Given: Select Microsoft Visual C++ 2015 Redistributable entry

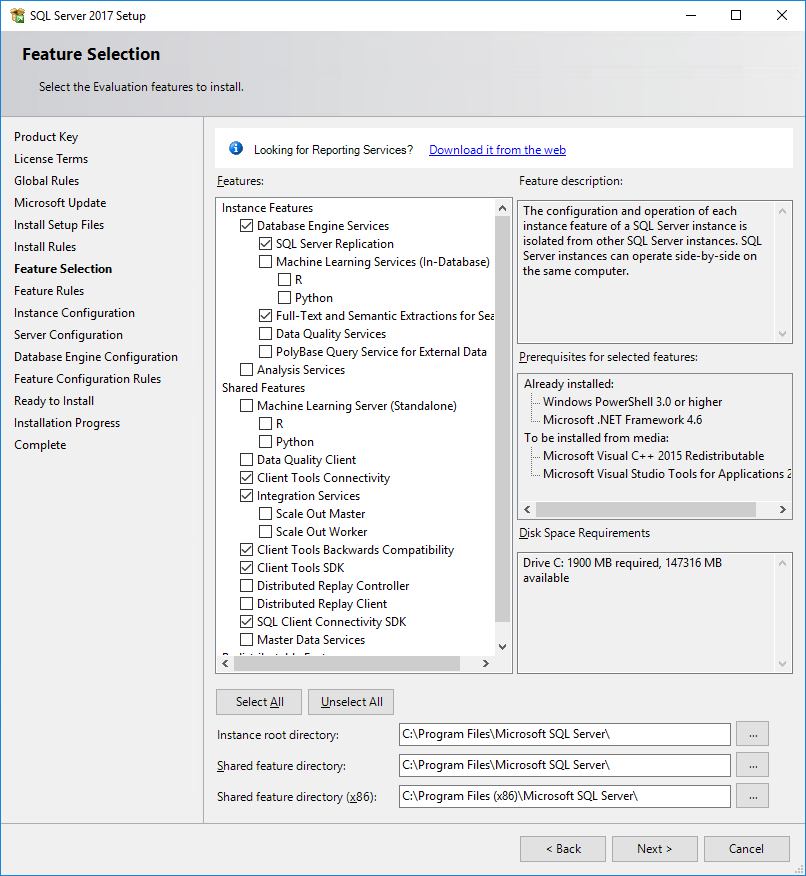Looking at the screenshot, I should point(654,456).
